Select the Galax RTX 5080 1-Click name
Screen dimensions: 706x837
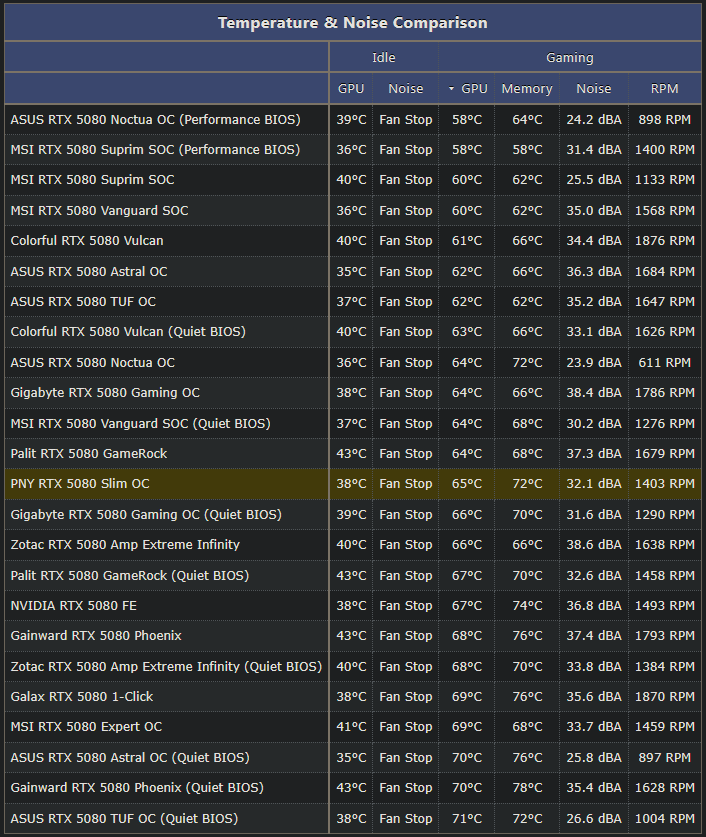pos(82,697)
